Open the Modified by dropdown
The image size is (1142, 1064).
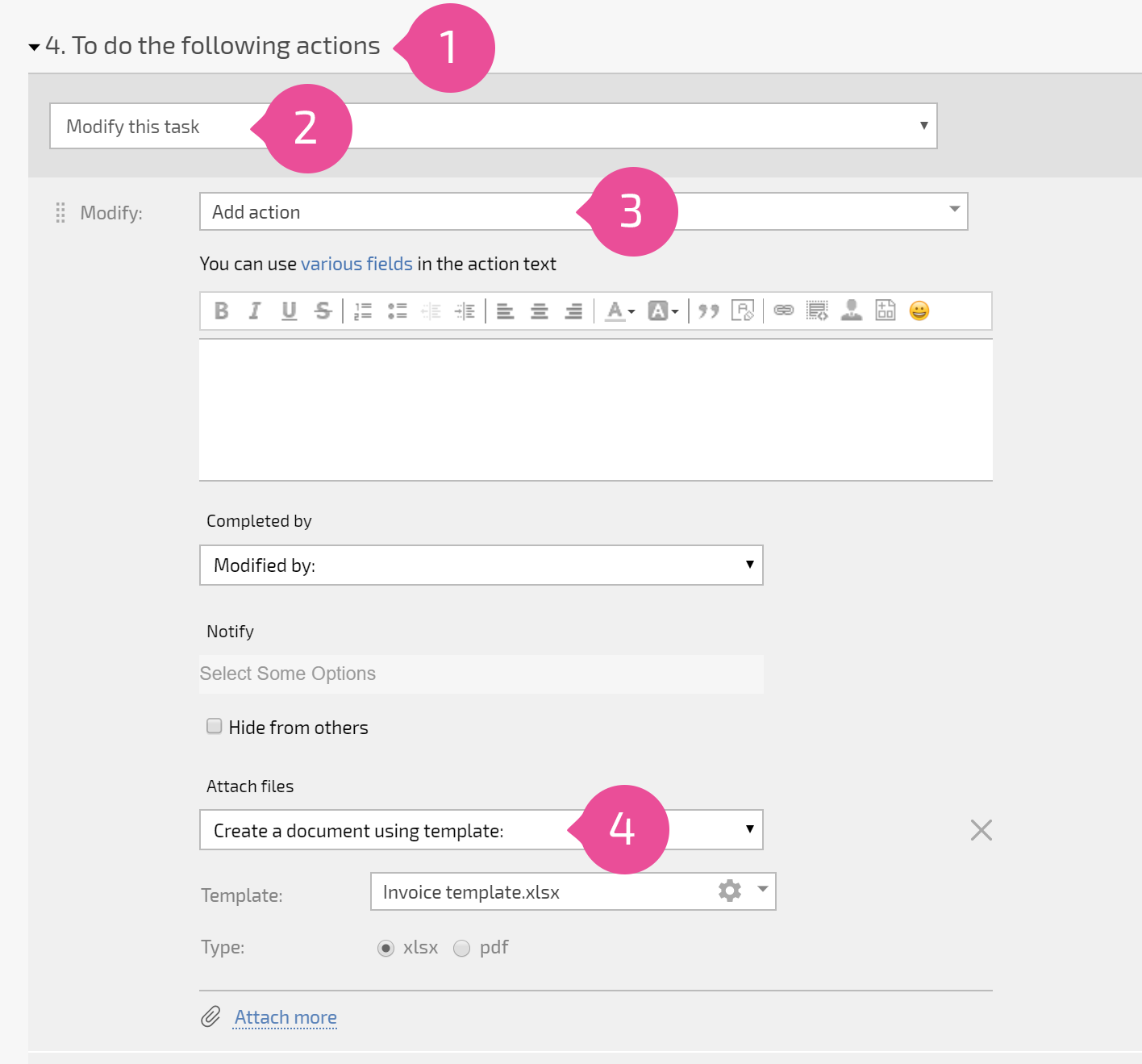[481, 565]
